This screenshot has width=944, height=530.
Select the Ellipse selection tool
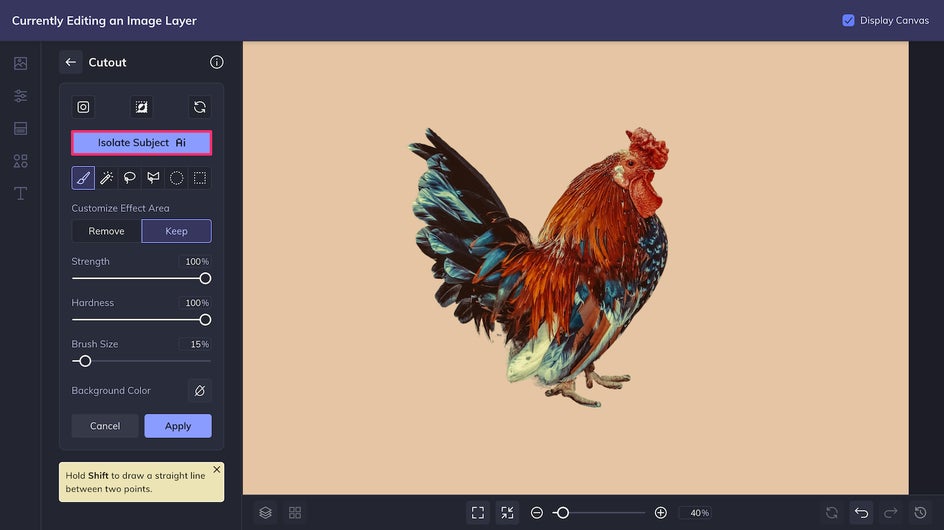pyautogui.click(x=176, y=178)
